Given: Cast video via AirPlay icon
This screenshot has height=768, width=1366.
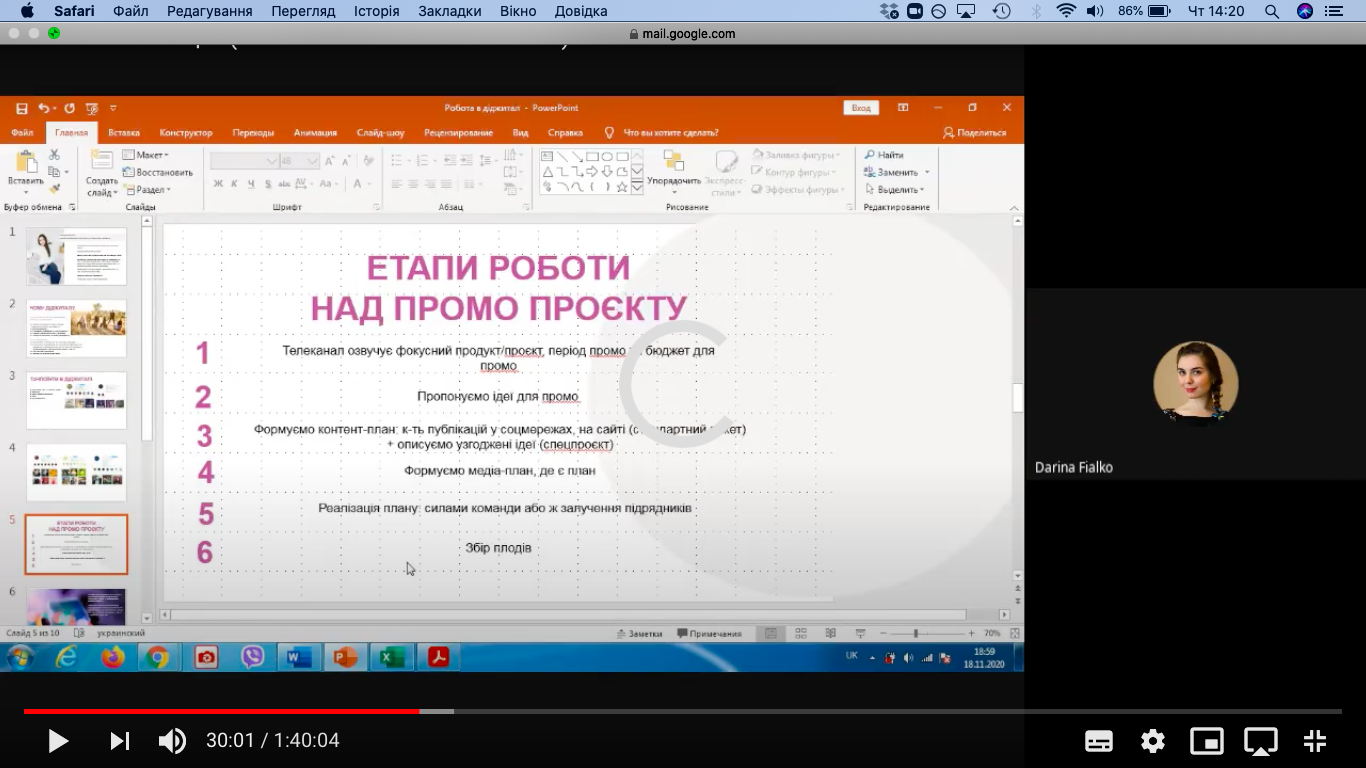Looking at the screenshot, I should (1261, 741).
